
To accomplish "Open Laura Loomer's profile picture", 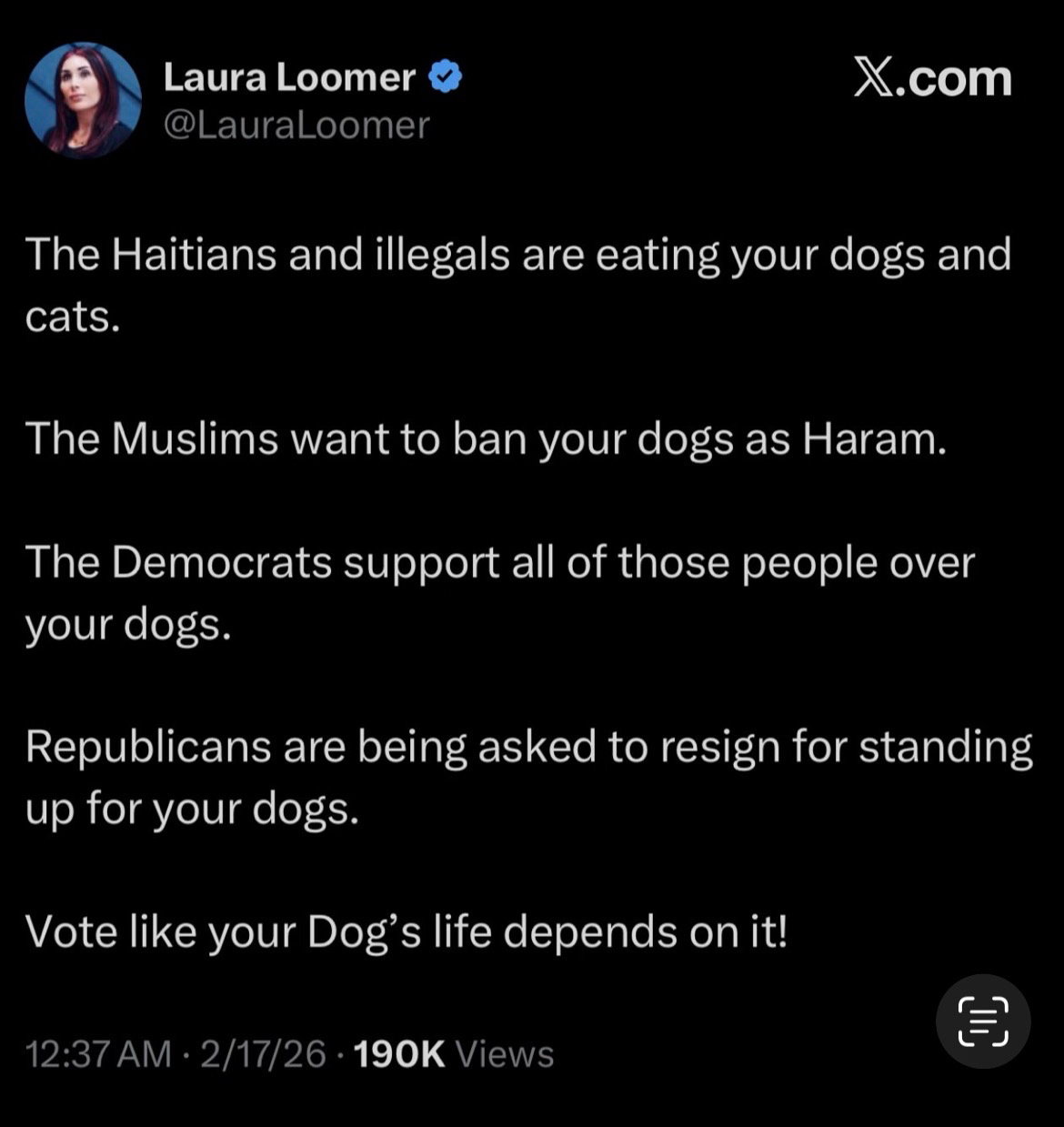I will (x=83, y=100).
